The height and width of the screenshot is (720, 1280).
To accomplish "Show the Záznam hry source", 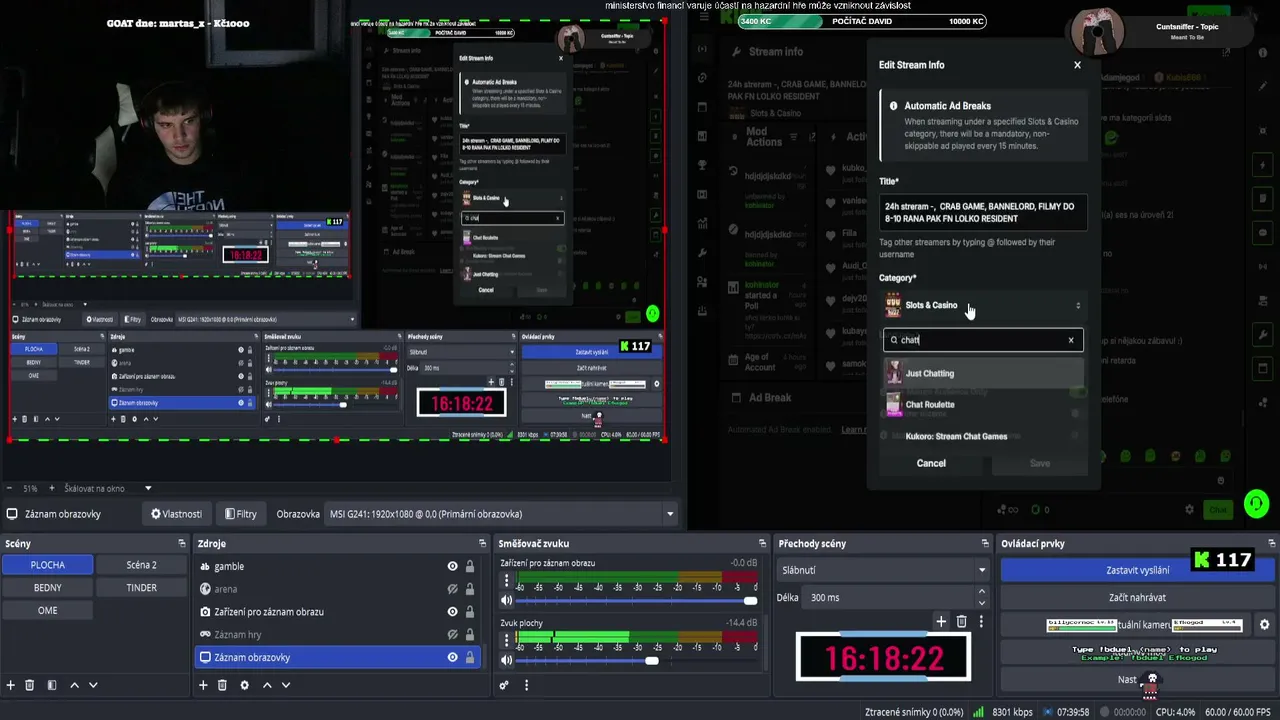I will pyautogui.click(x=453, y=634).
